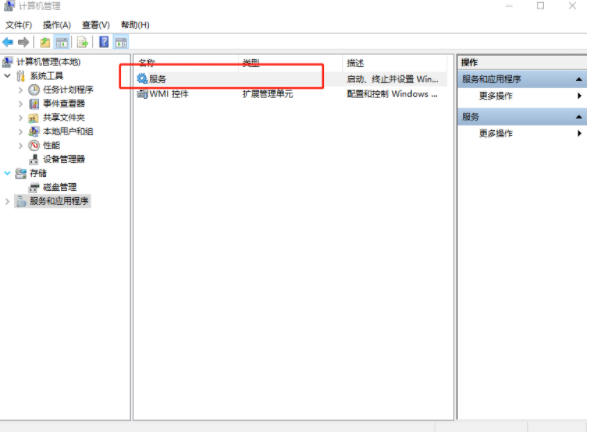The width and height of the screenshot is (590, 432).
Task: Select the WMI 控件 list item
Action: click(x=163, y=94)
